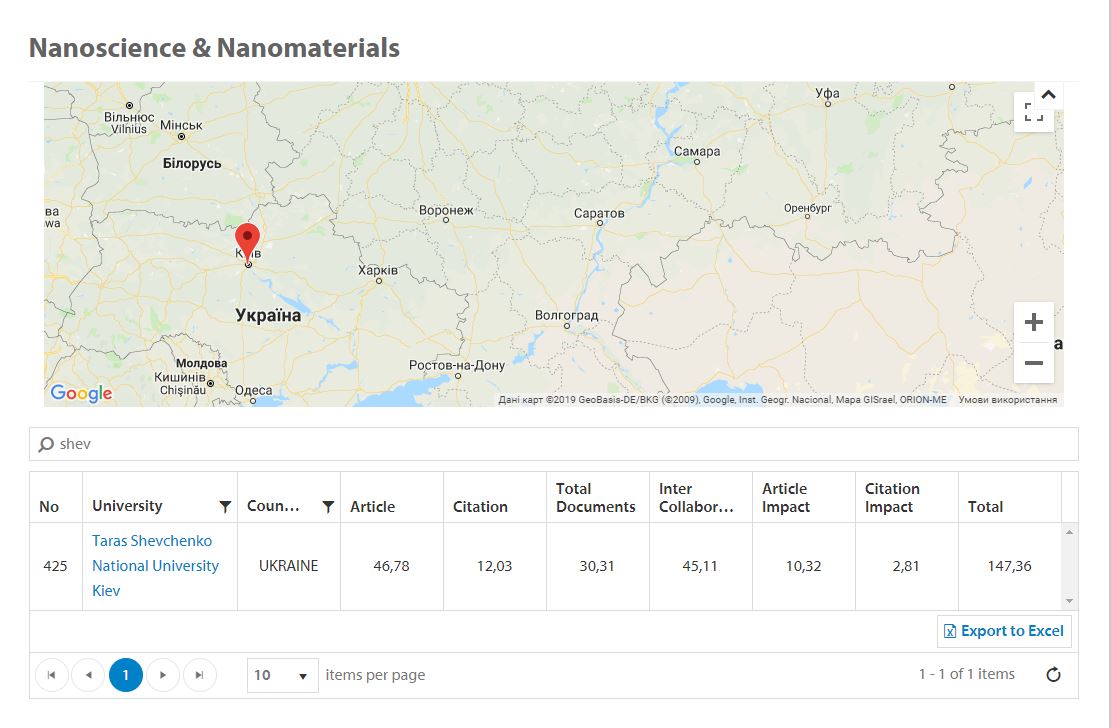
Task: Open the University column filter
Action: tap(225, 506)
